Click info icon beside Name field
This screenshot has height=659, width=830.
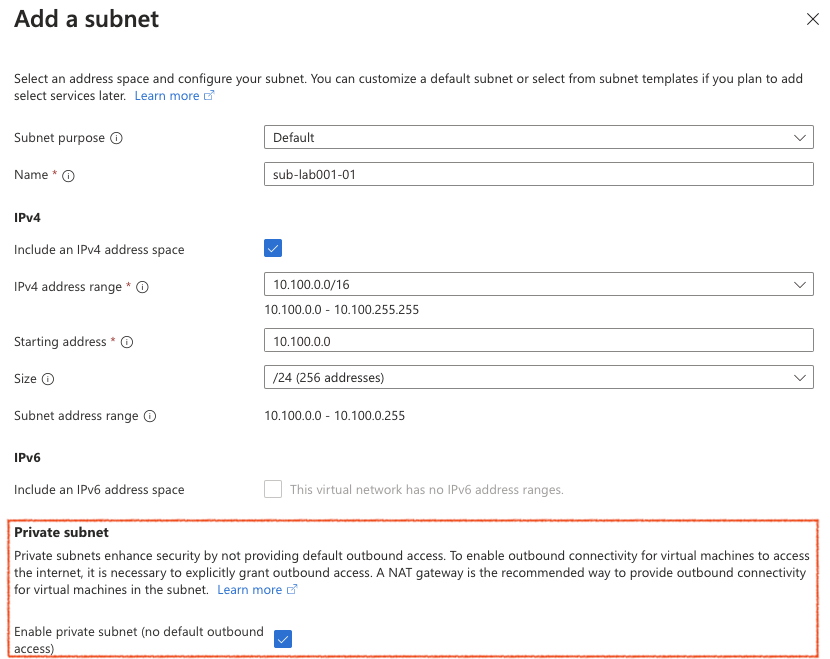point(69,176)
